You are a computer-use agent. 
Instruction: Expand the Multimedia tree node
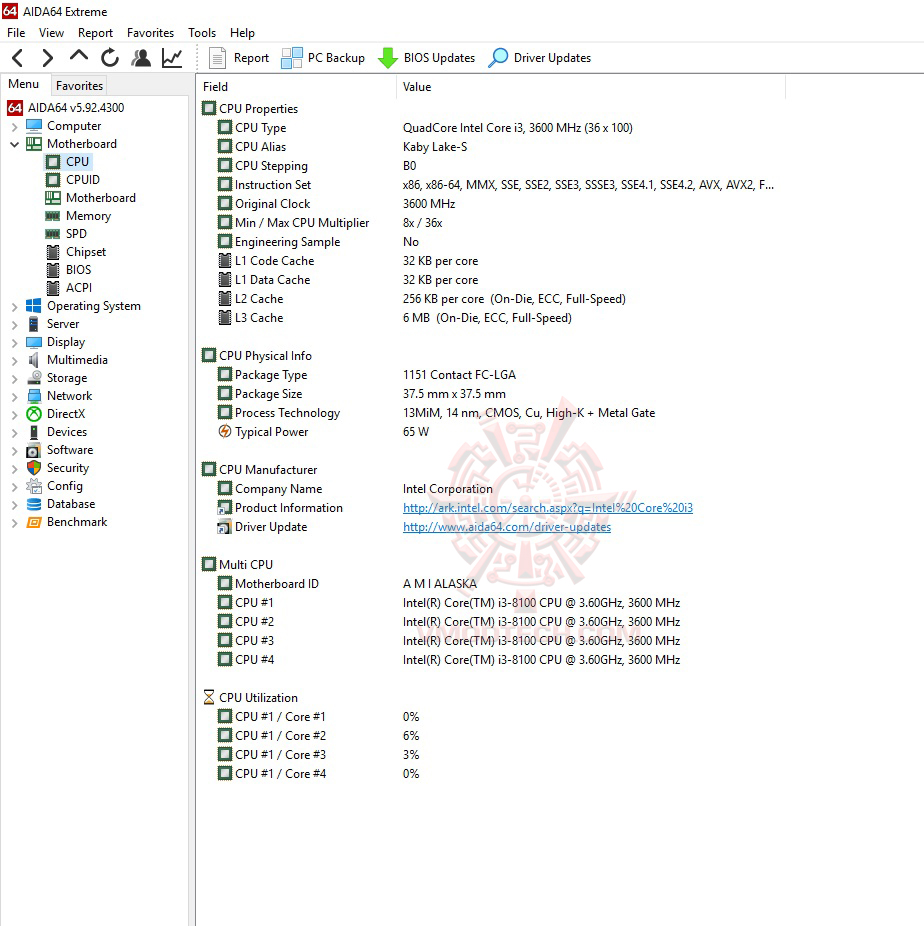pyautogui.click(x=15, y=360)
